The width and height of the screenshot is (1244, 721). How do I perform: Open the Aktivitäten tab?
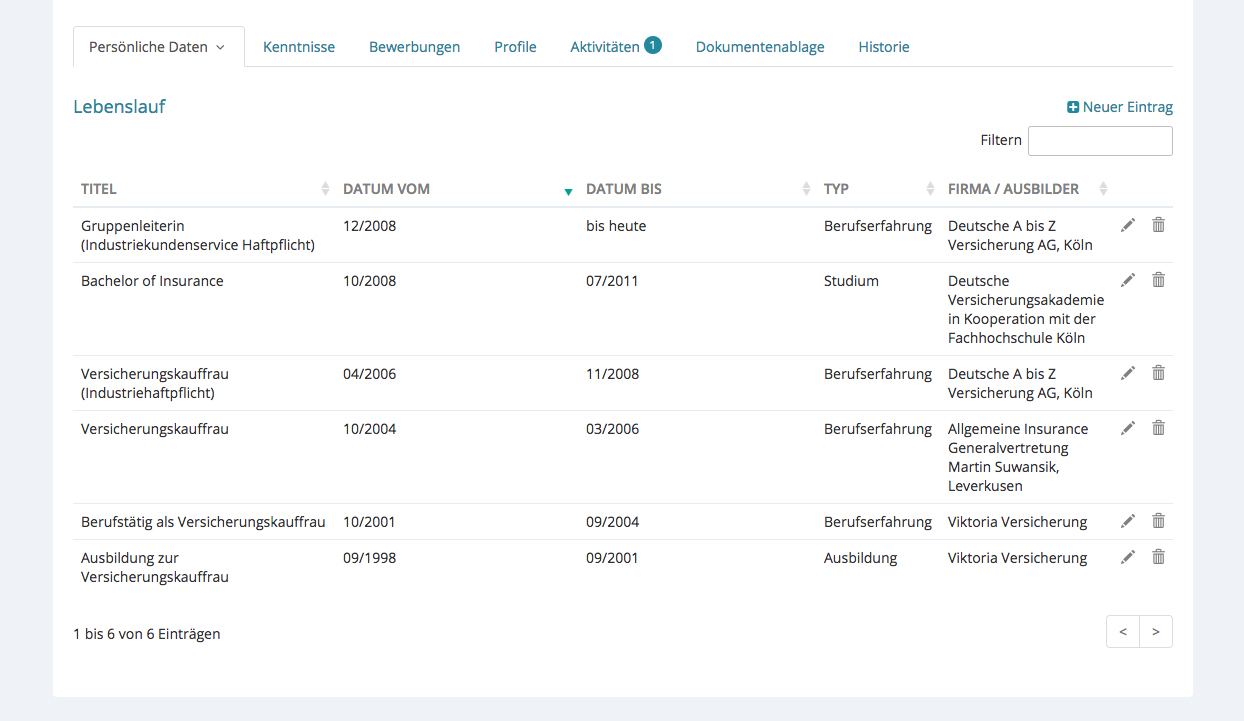point(605,47)
